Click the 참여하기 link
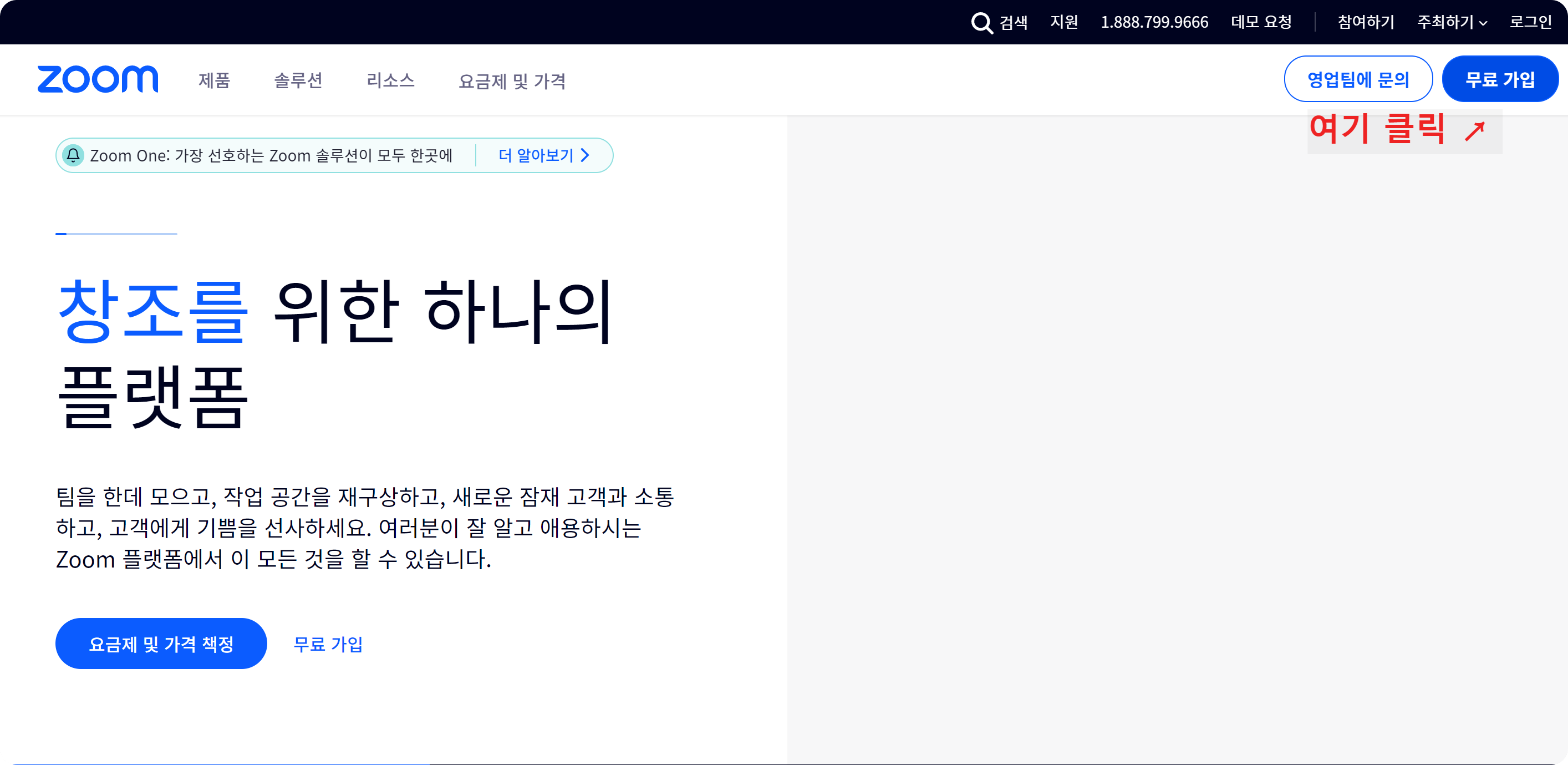The width and height of the screenshot is (1568, 765). 1365,23
